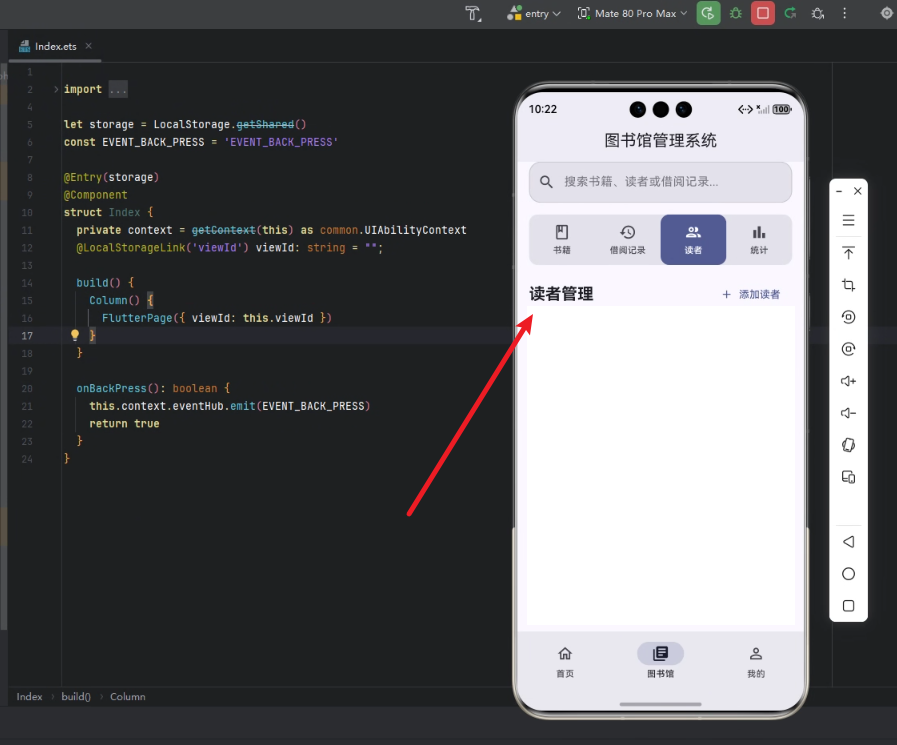897x745 pixels.
Task: Click line number 17 in the gutter
Action: 27,336
